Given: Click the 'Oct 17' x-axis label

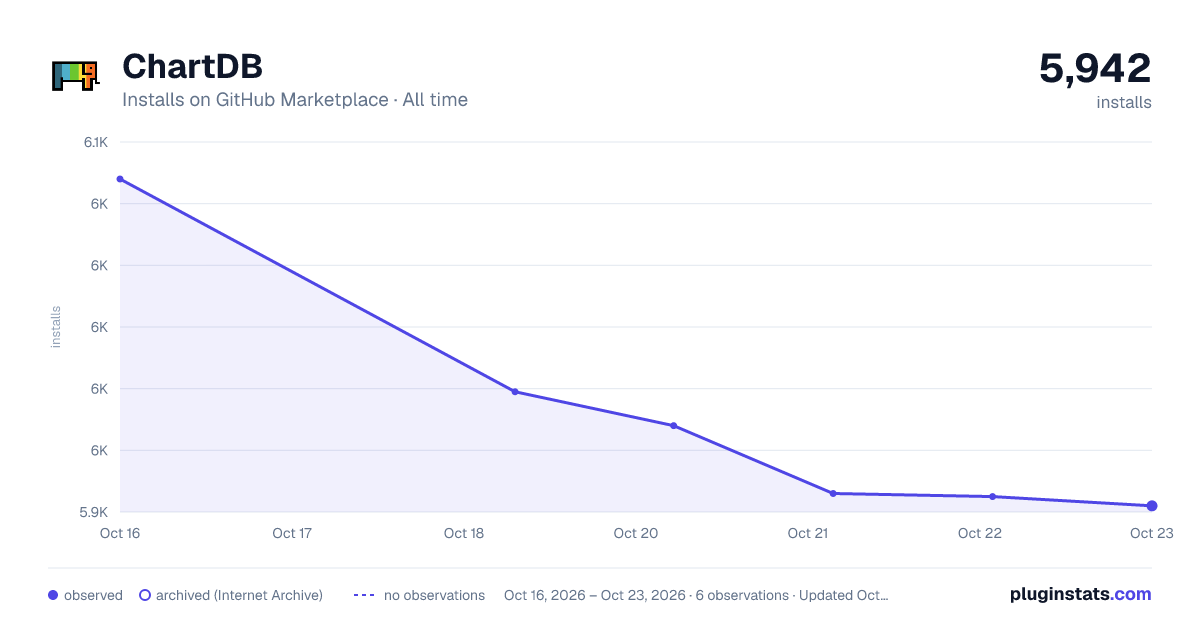Looking at the screenshot, I should coord(292,533).
